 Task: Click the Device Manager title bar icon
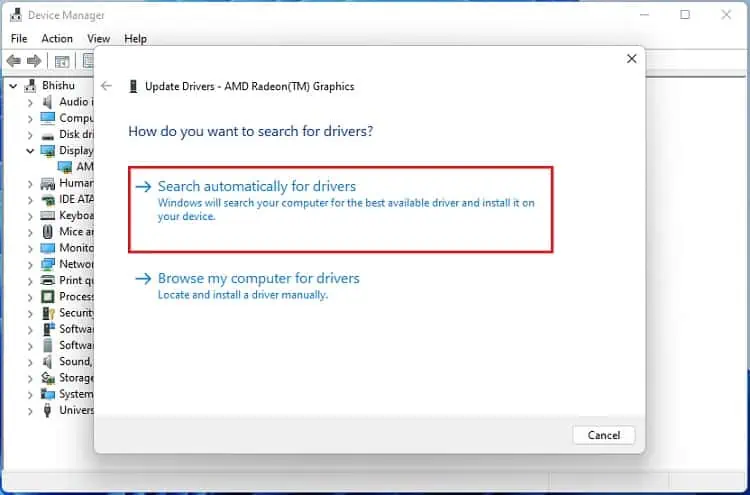coord(16,15)
